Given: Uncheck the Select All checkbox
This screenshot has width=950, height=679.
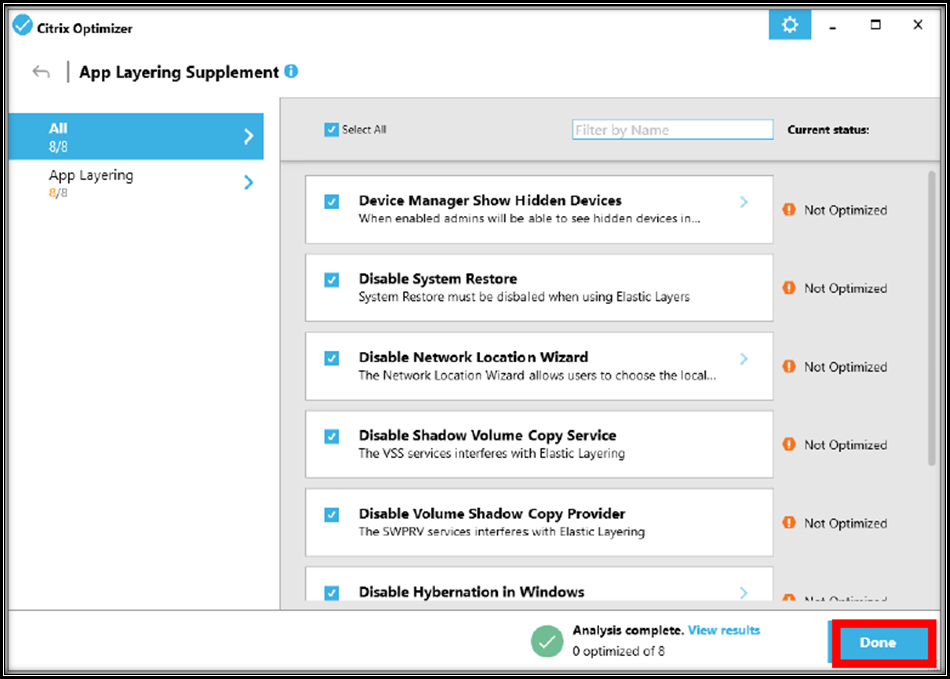Looking at the screenshot, I should (x=331, y=130).
